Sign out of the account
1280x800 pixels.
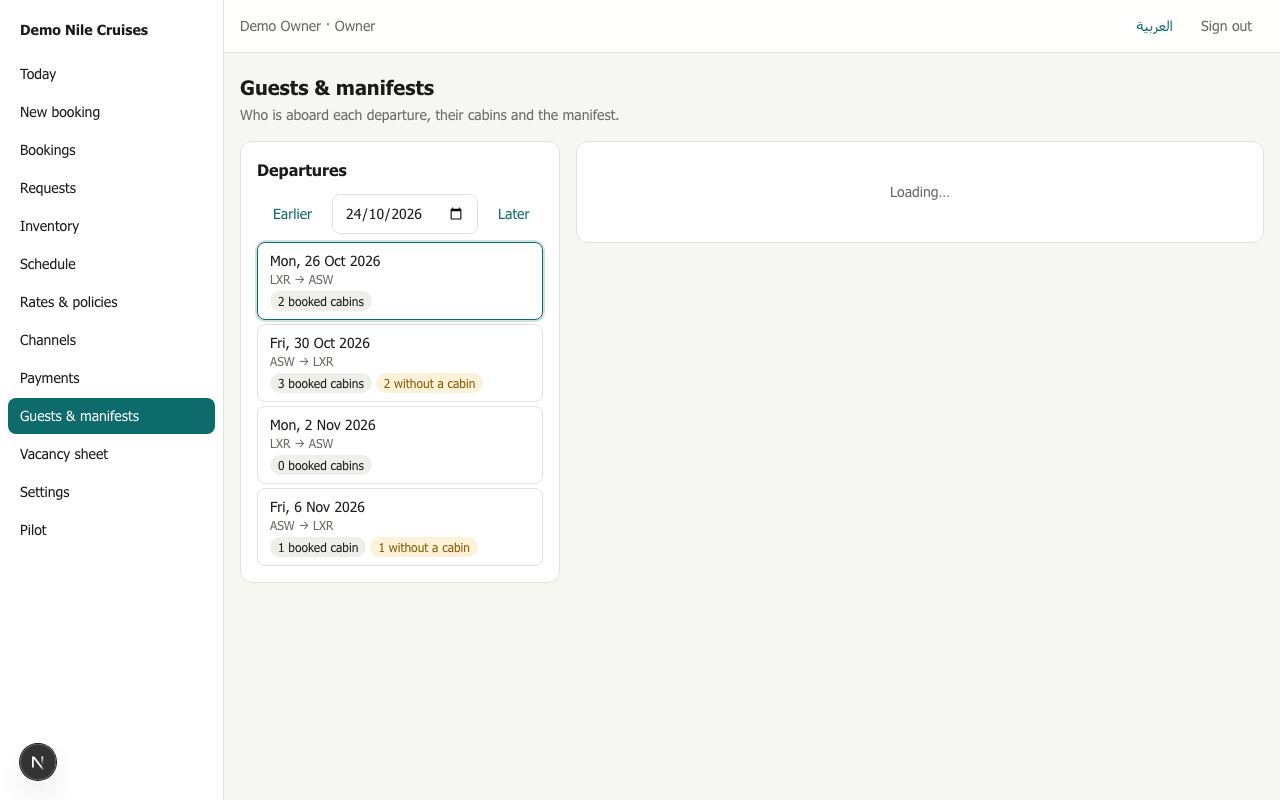click(x=1226, y=26)
